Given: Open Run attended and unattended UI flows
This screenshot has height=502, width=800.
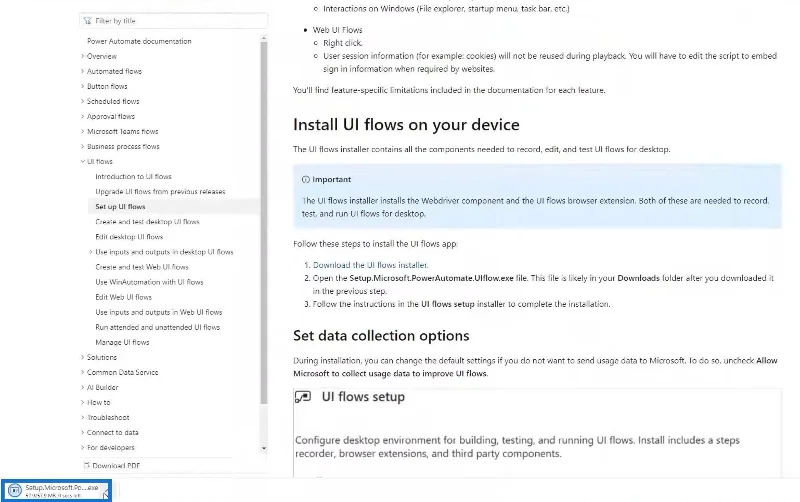Looking at the screenshot, I should point(158,327).
